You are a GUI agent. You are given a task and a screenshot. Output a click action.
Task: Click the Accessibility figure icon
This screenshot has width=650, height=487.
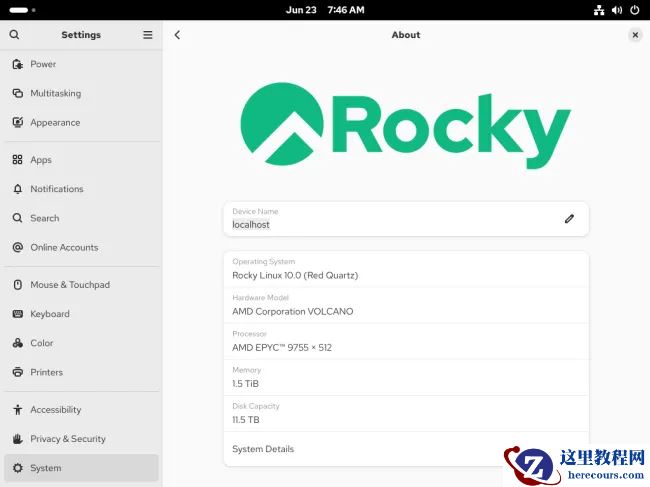[x=17, y=409]
